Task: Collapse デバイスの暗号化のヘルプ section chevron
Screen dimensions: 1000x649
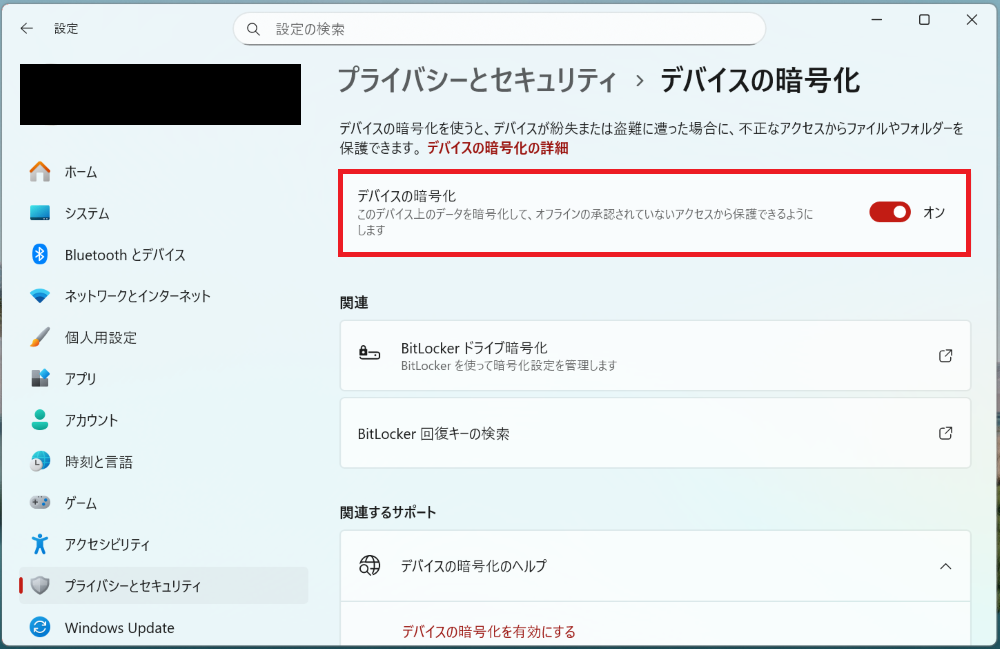Action: coord(945,566)
